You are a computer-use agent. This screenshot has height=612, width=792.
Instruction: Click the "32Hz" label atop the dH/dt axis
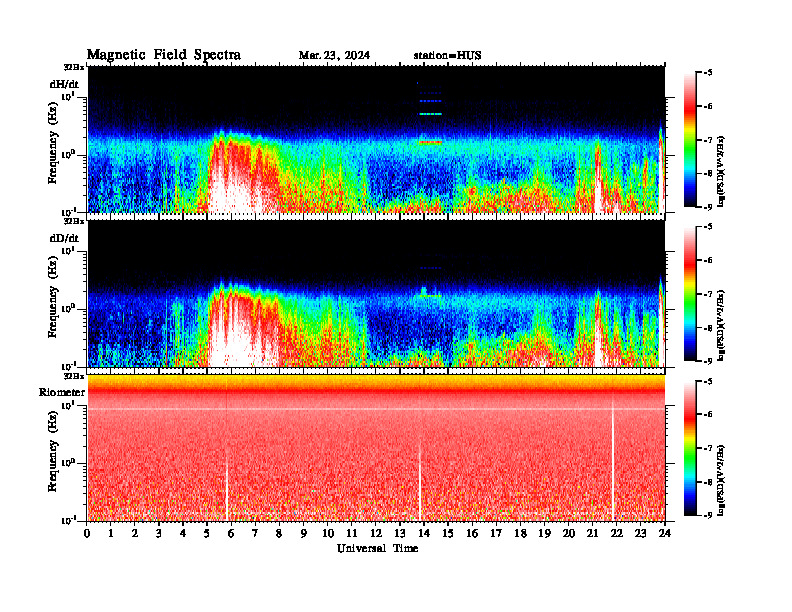pyautogui.click(x=74, y=67)
